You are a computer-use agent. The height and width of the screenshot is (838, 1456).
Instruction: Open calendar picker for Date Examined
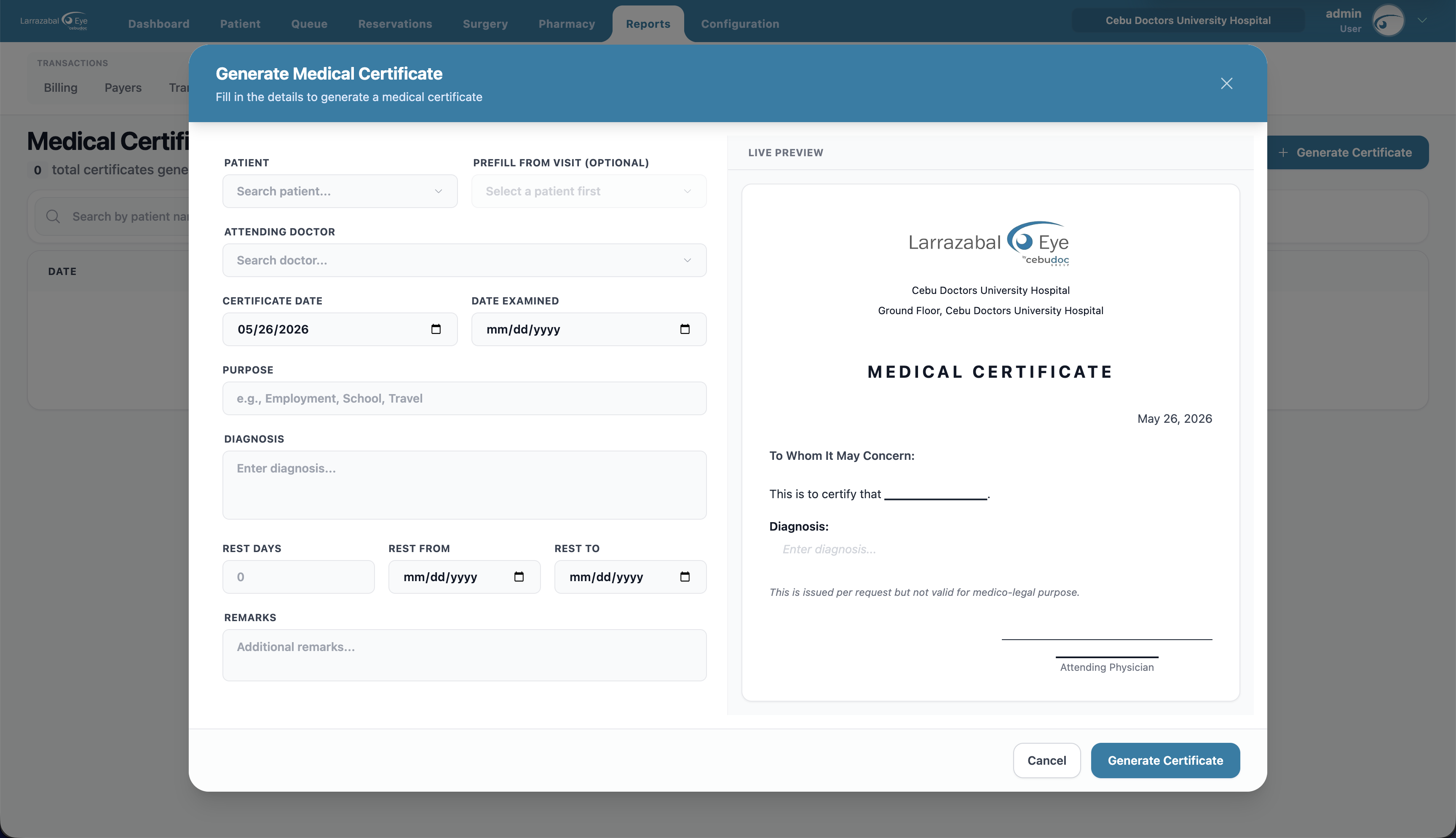pyautogui.click(x=685, y=329)
